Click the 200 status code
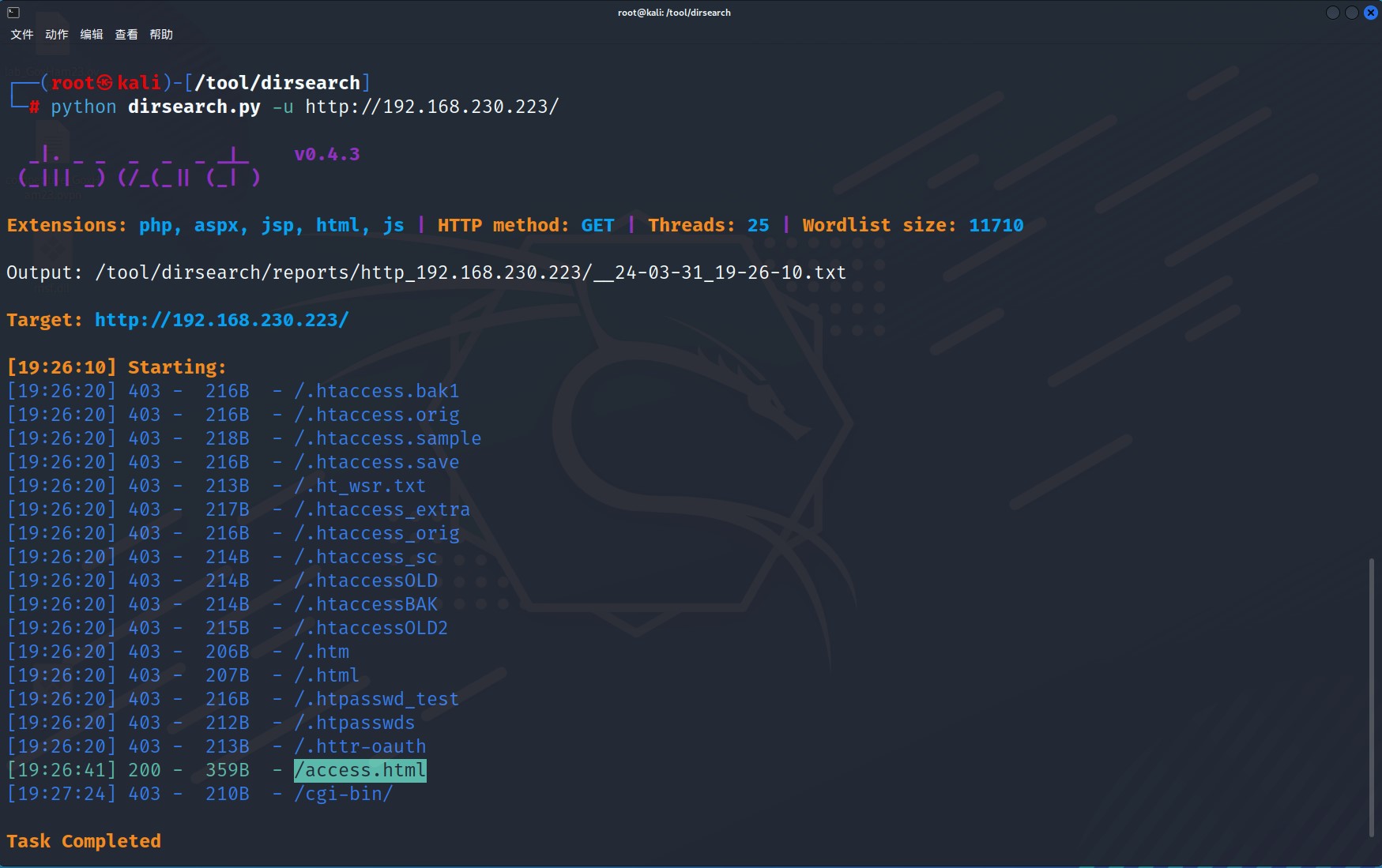This screenshot has height=868, width=1382. click(x=145, y=770)
